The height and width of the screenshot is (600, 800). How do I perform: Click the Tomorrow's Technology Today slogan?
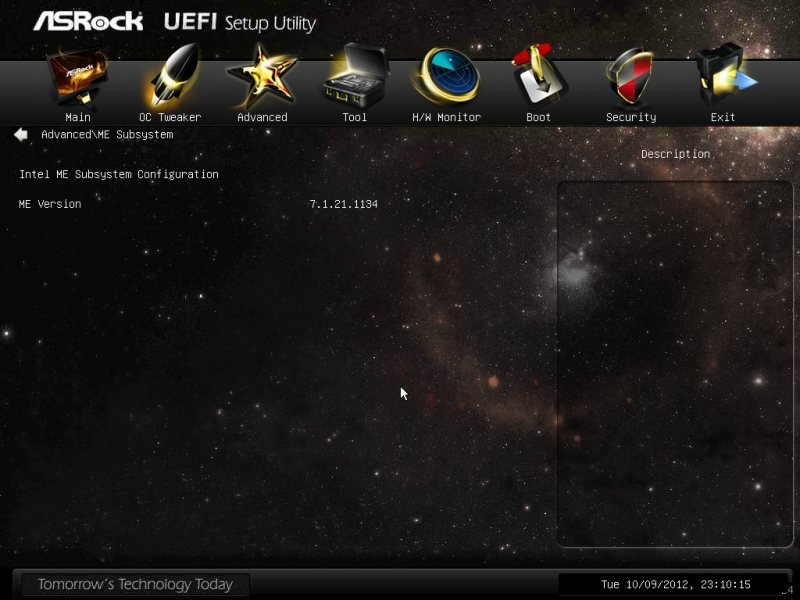tap(135, 584)
